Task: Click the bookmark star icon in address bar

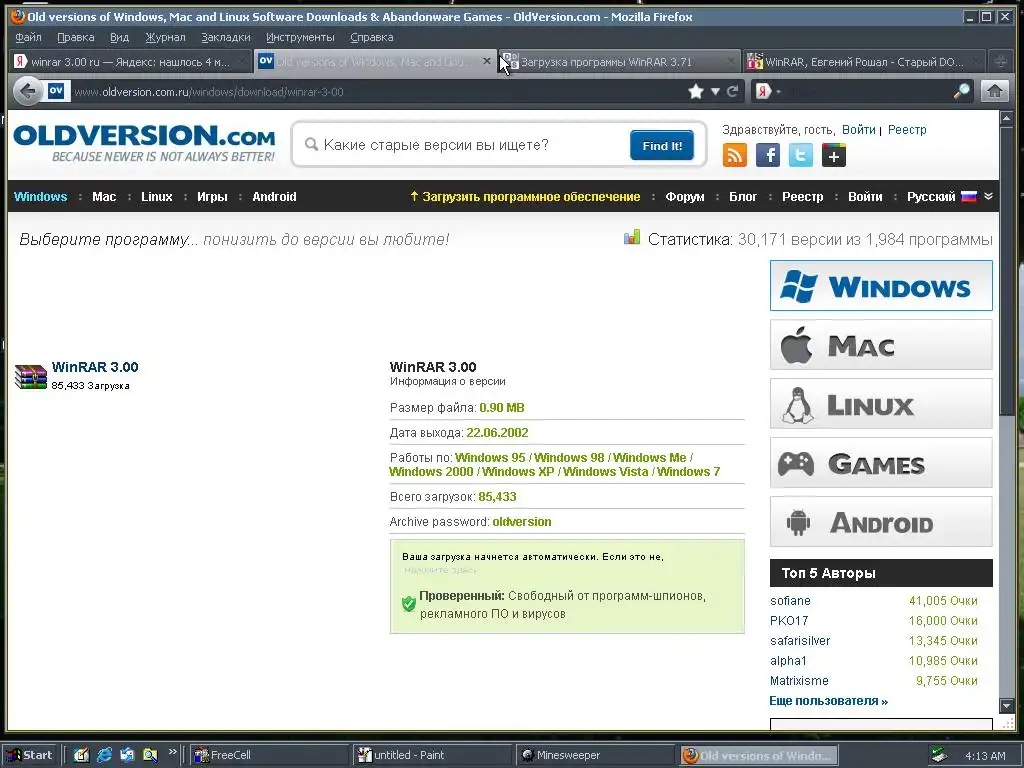Action: coord(696,91)
